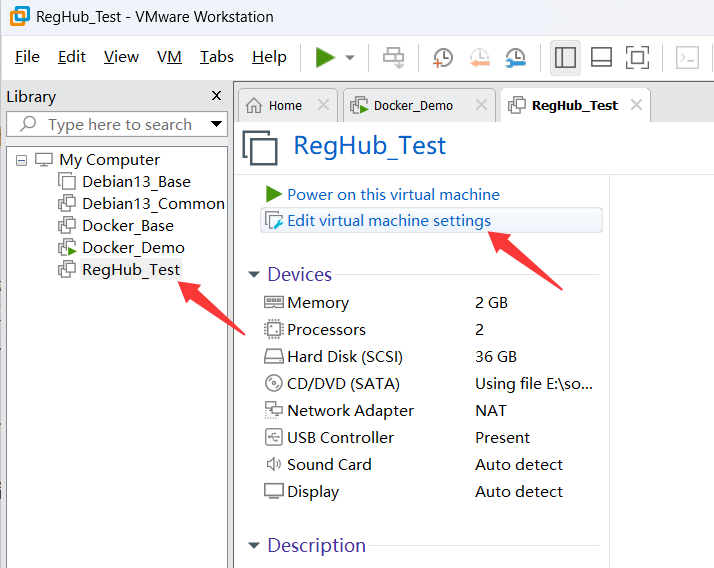Image resolution: width=714 pixels, height=568 pixels.
Task: Click the revert to snapshot icon
Action: (x=479, y=58)
